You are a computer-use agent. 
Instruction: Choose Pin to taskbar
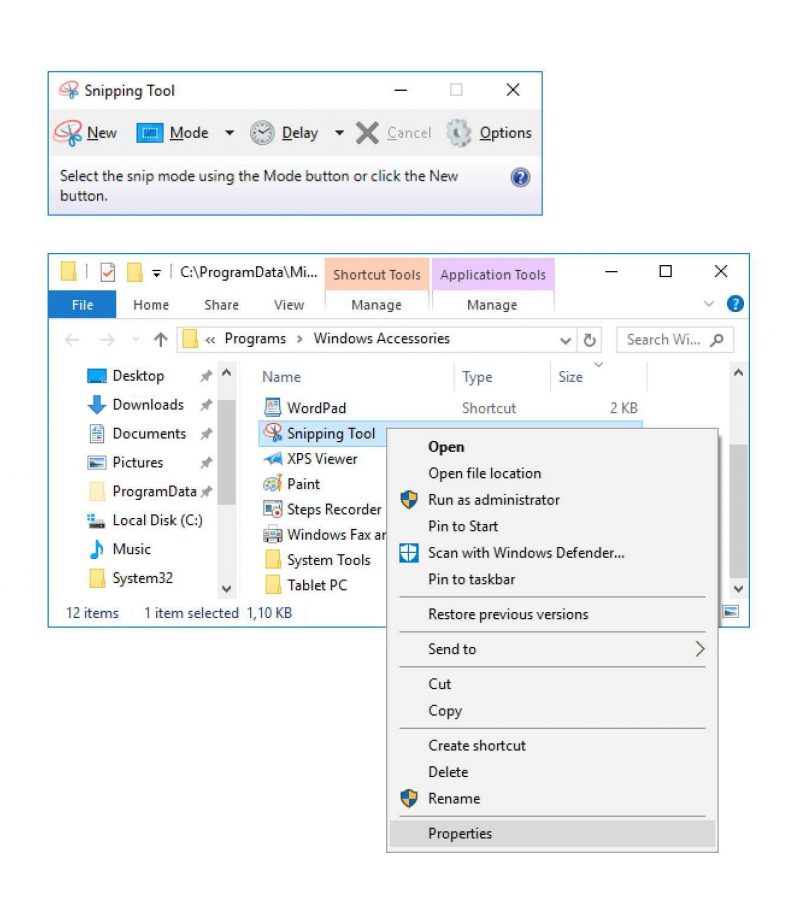(552, 579)
